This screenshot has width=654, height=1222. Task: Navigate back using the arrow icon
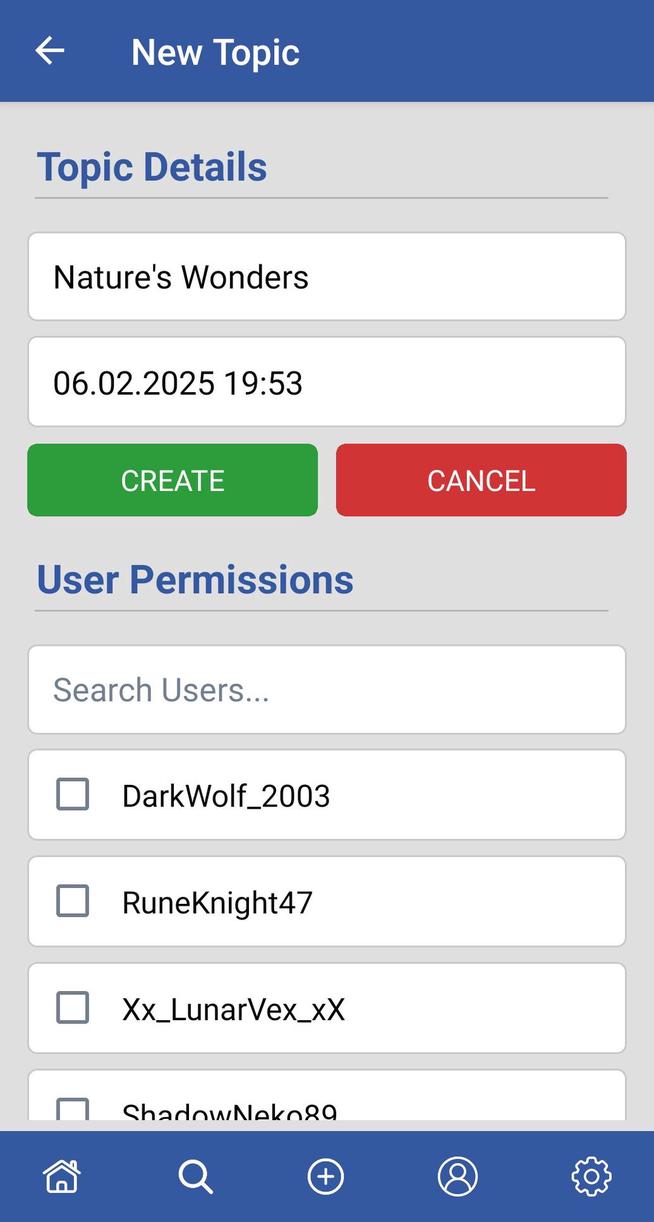pos(49,50)
